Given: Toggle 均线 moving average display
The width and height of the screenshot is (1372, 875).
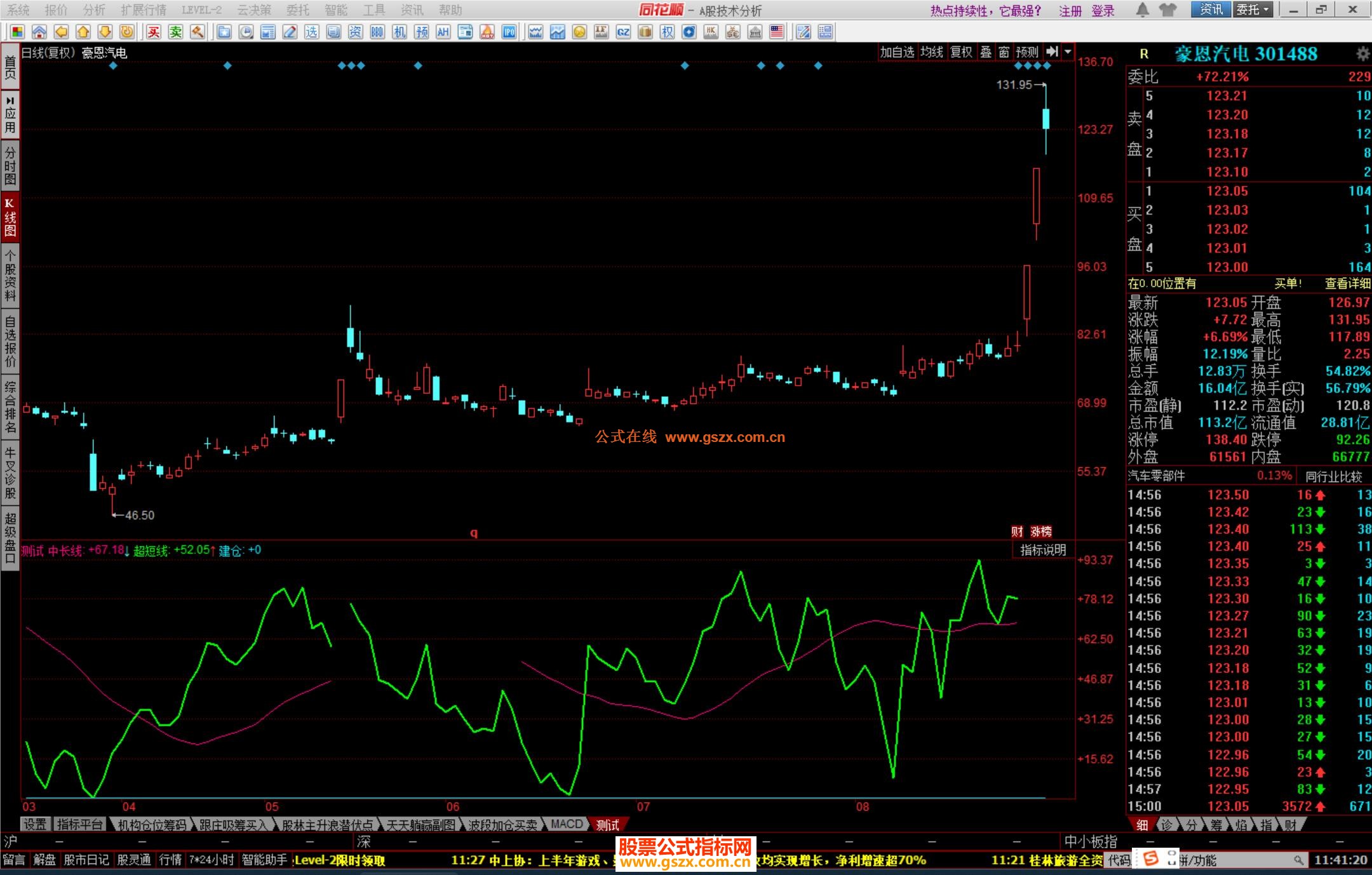Looking at the screenshot, I should pyautogui.click(x=931, y=52).
